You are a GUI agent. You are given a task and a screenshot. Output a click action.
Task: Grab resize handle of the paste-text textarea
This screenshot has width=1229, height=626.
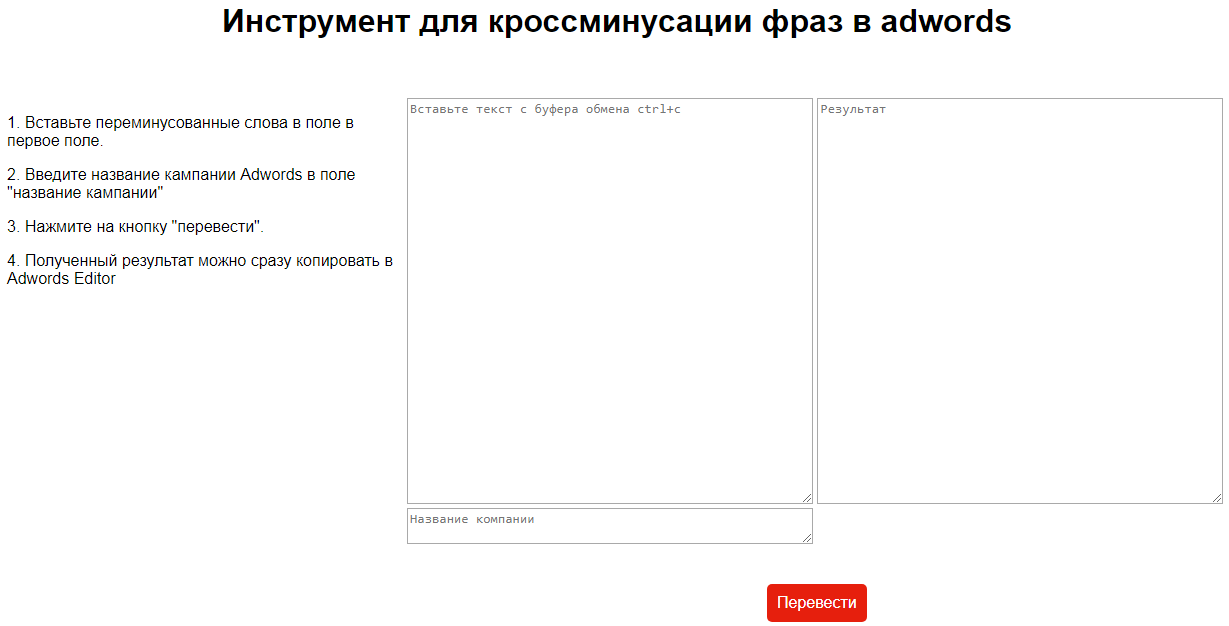[806, 497]
